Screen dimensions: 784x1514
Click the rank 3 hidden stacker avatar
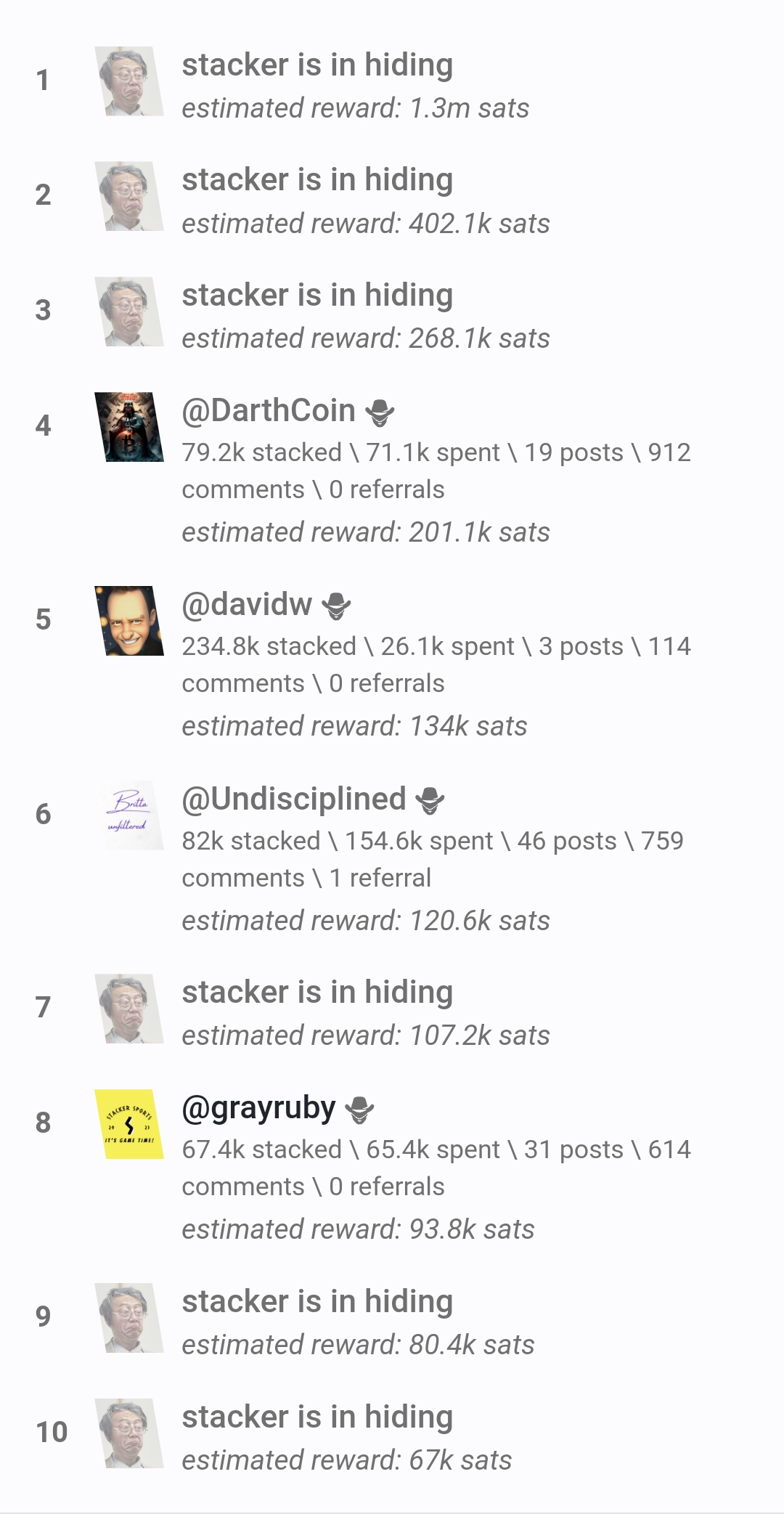coord(129,312)
